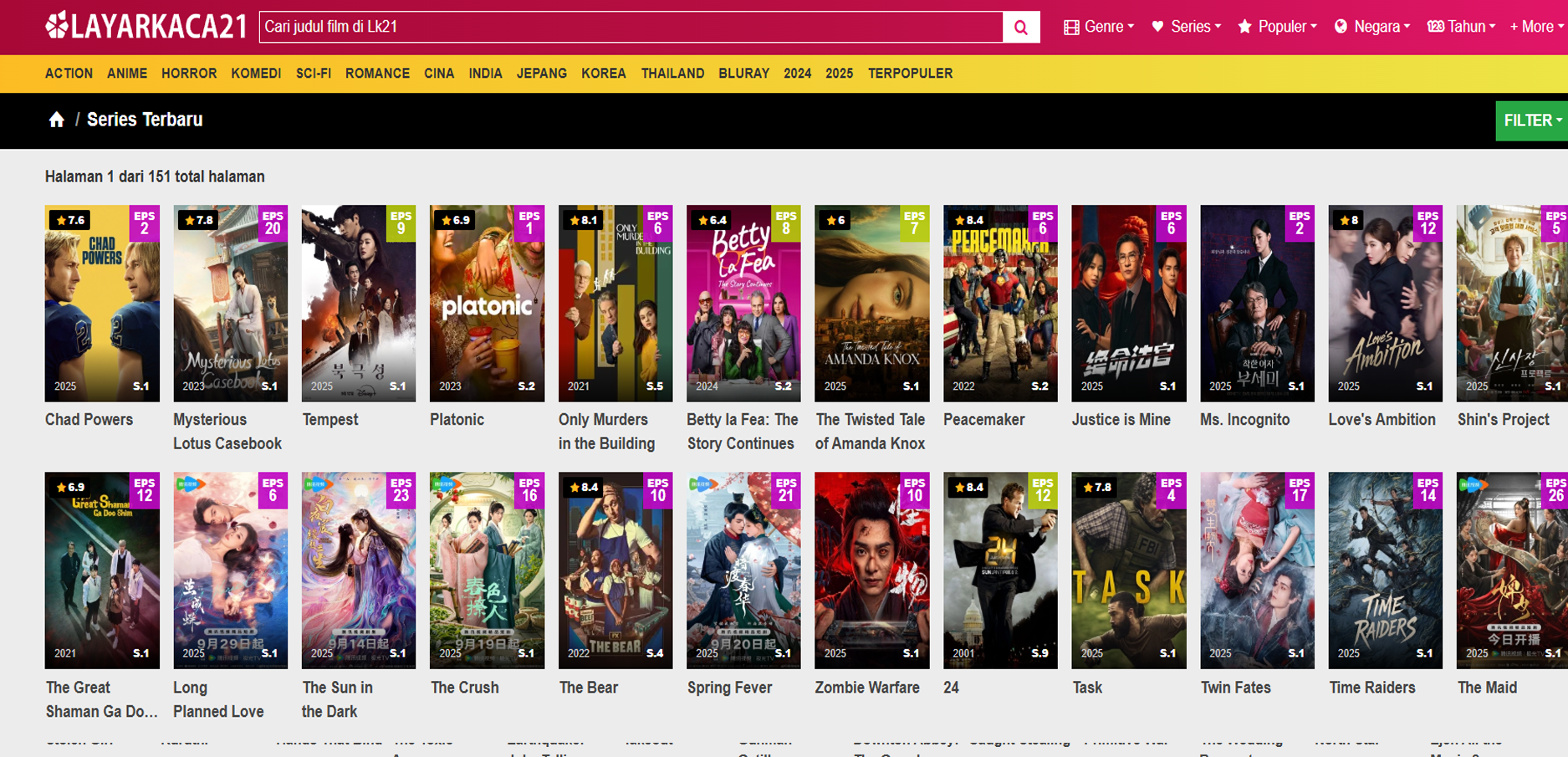Click the EPS 9 badge on Tempest
This screenshot has width=1568, height=757.
coord(401,223)
